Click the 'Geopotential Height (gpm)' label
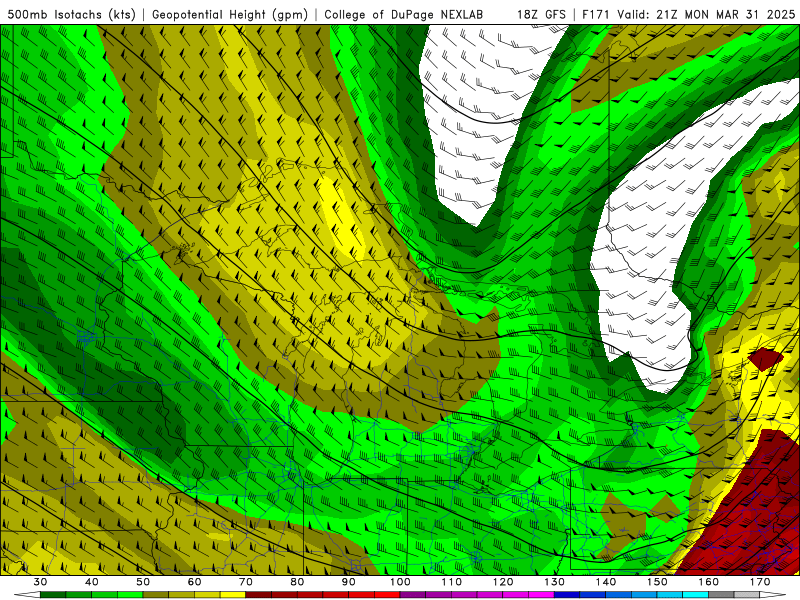Screen dimensions: 800x600 (230, 15)
